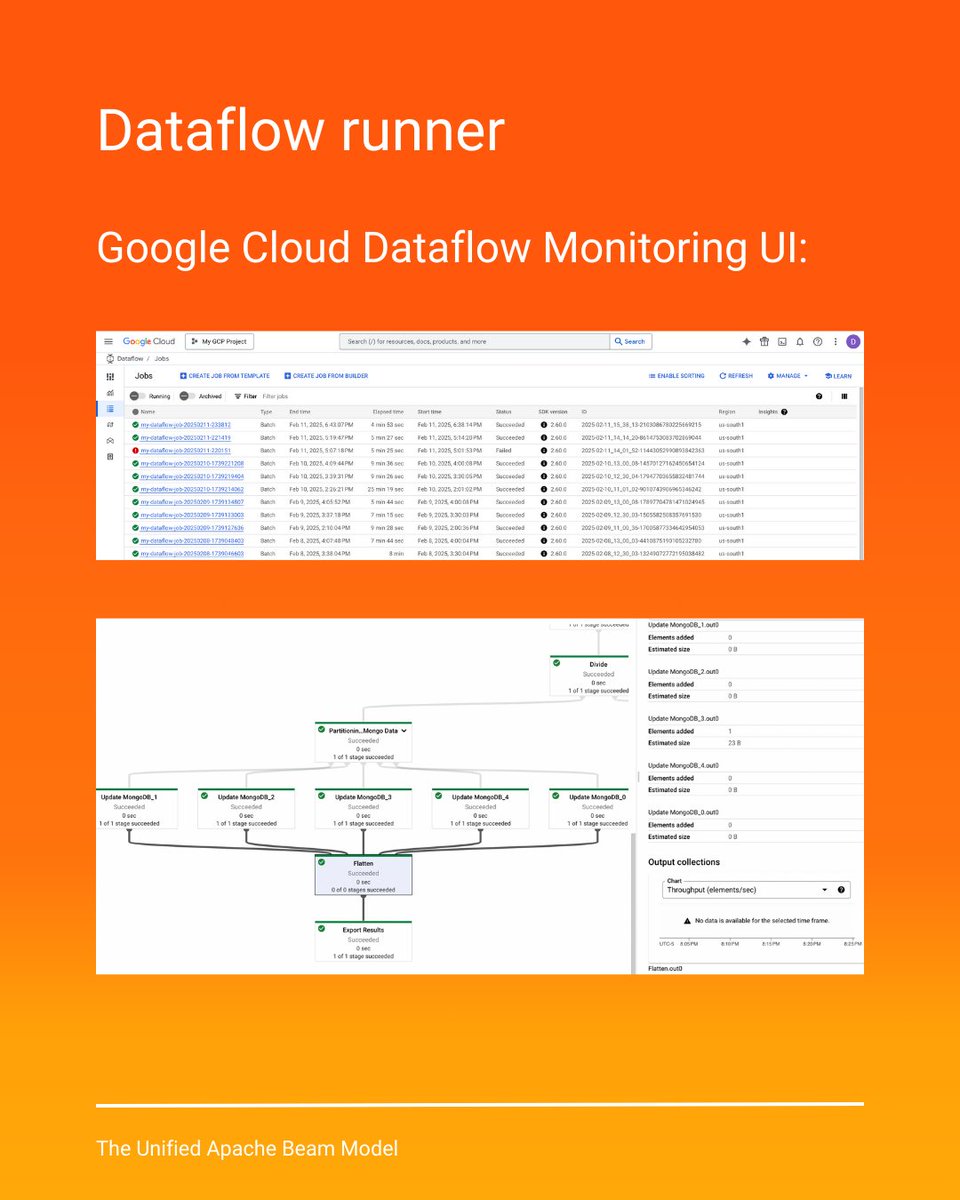Toggle the Running jobs filter switch

137,396
